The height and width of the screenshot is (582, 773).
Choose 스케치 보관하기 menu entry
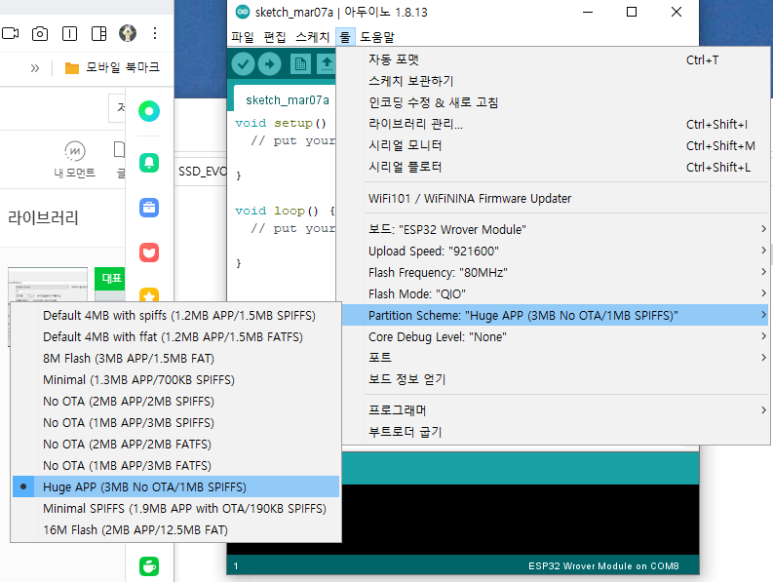point(552,81)
